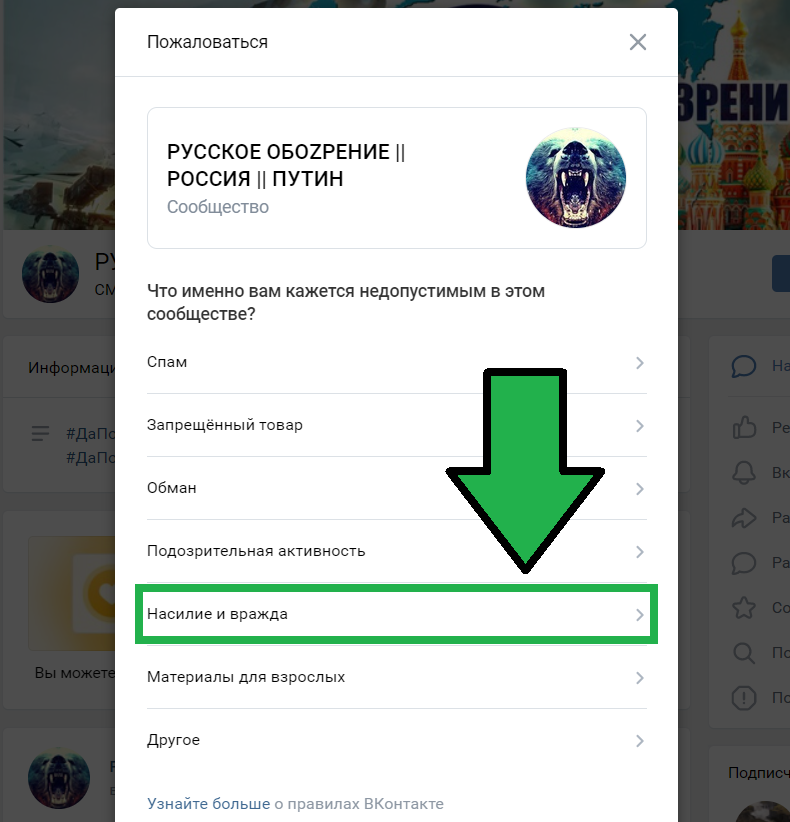Choose Запрещённый товар option
Viewport: 790px width, 822px height.
tap(396, 425)
